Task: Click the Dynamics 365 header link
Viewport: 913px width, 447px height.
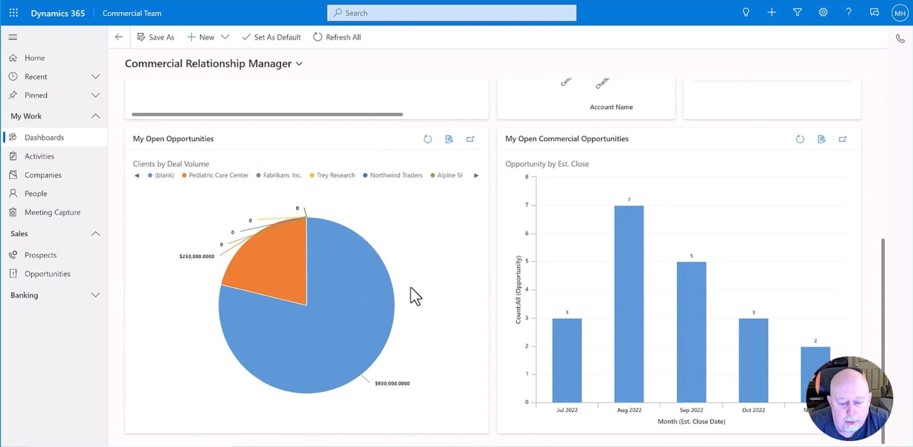Action: click(58, 13)
